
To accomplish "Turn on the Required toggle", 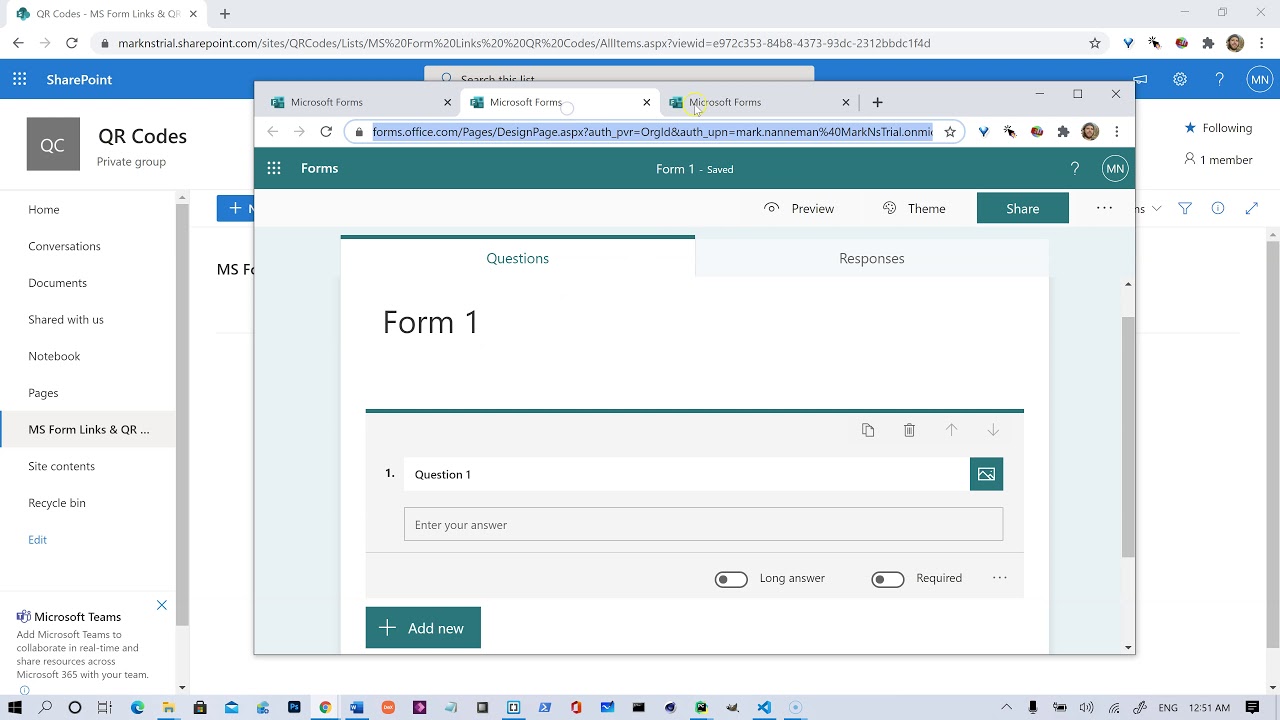I will [888, 579].
